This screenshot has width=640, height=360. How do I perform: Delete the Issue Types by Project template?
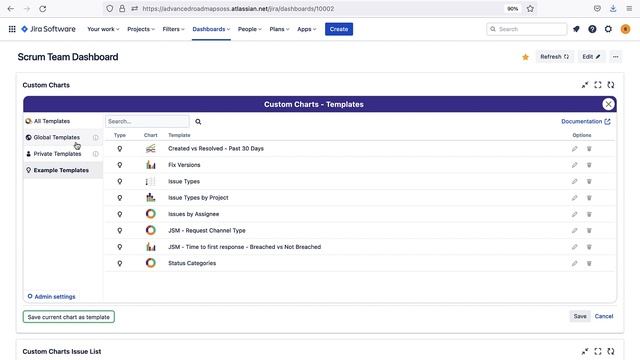point(589,198)
